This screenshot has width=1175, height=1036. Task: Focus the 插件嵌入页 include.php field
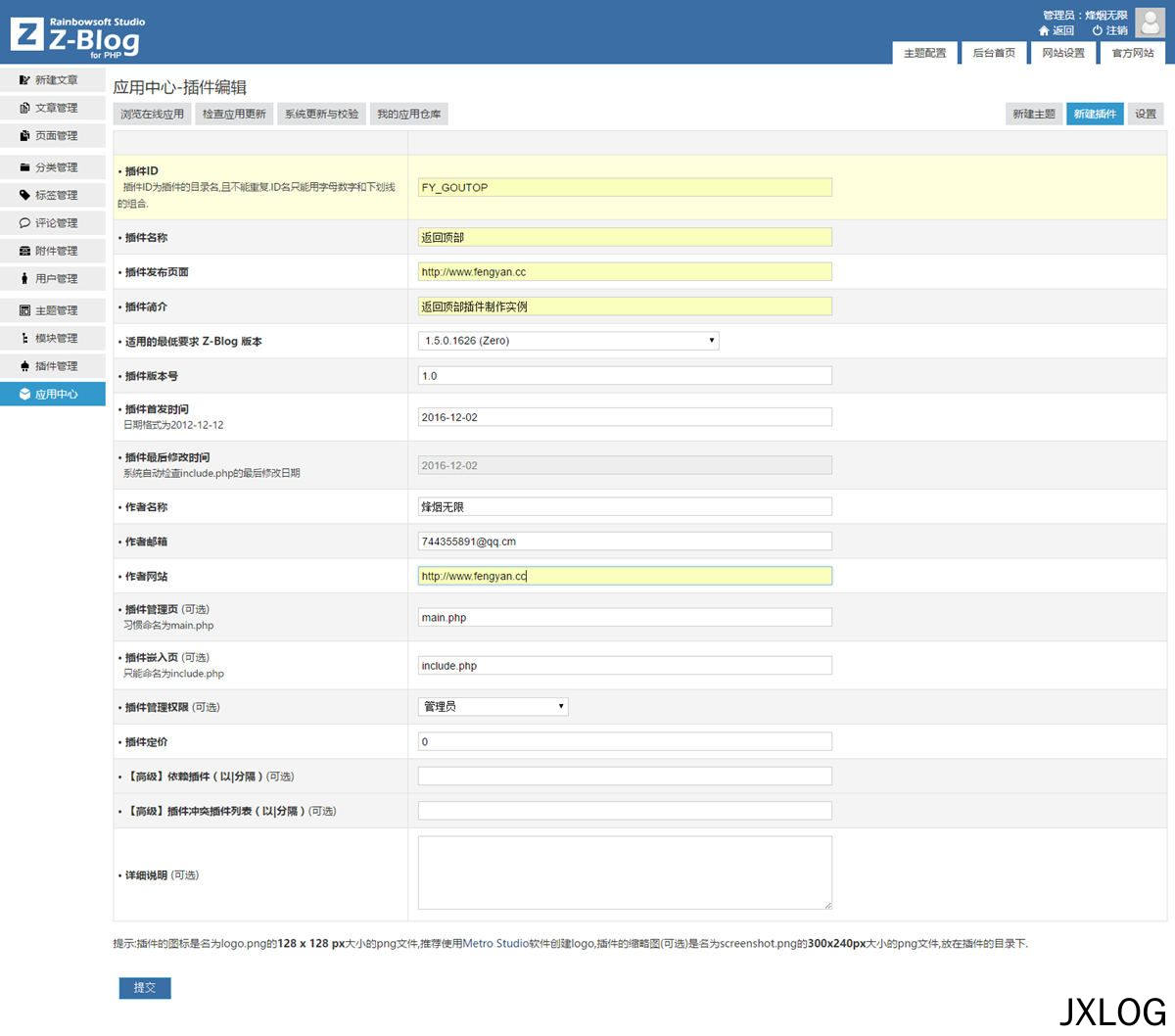coord(625,666)
